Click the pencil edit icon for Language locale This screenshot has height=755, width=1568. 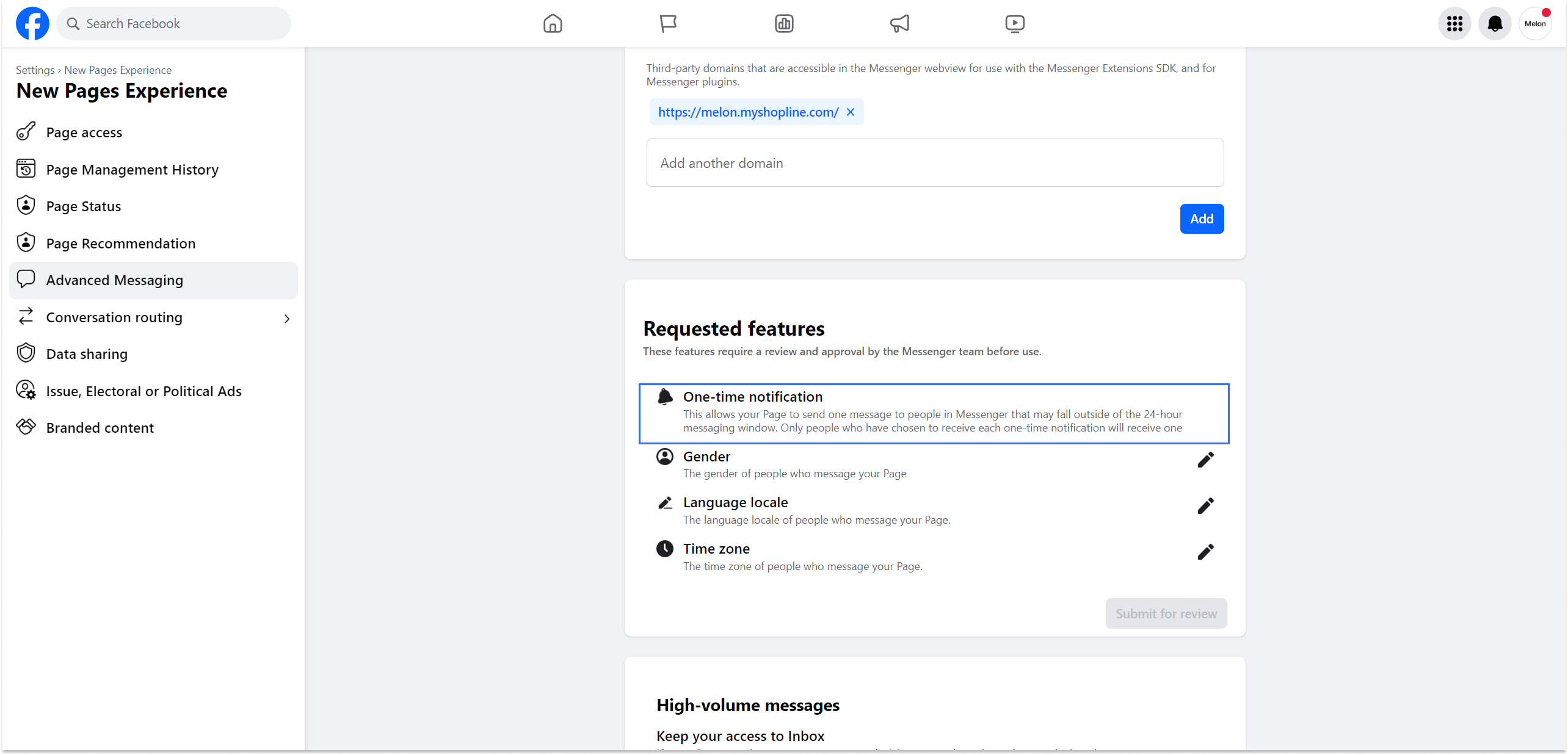1205,506
